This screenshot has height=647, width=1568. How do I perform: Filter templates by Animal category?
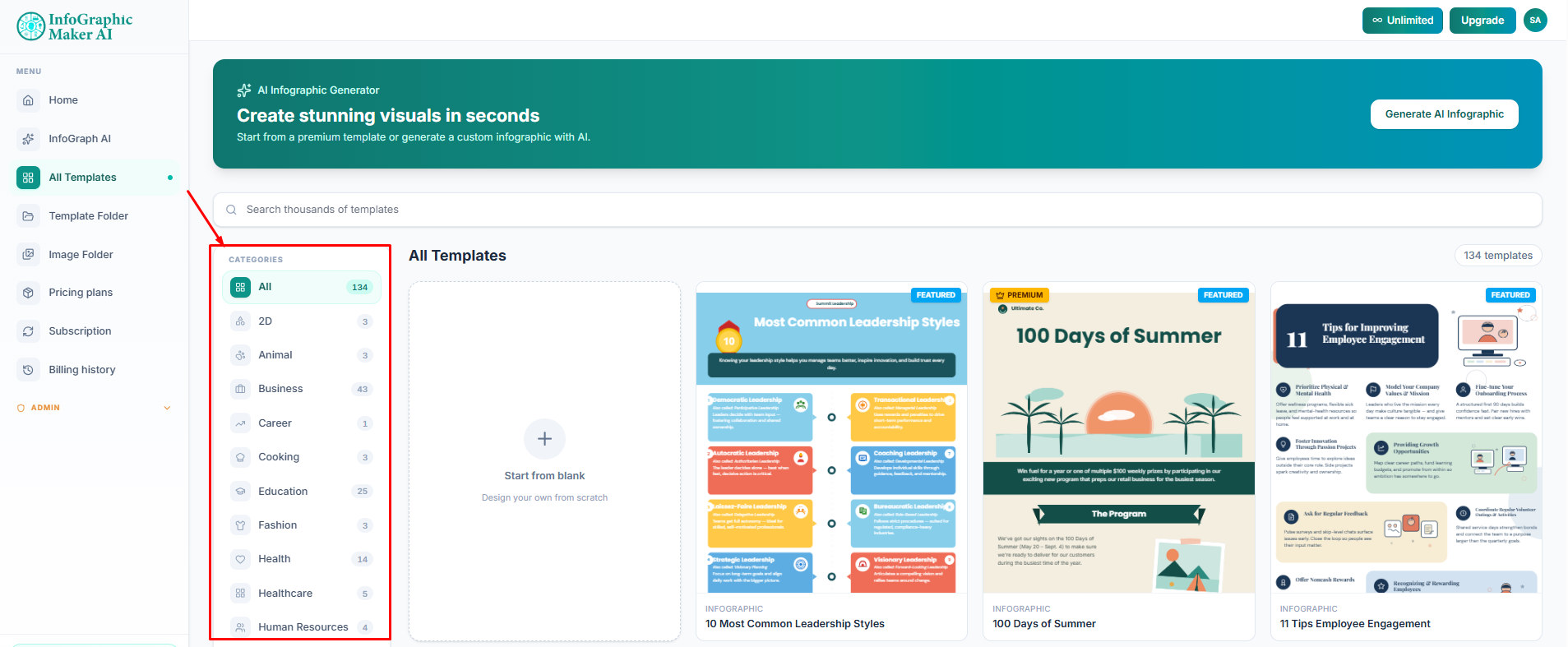(302, 355)
